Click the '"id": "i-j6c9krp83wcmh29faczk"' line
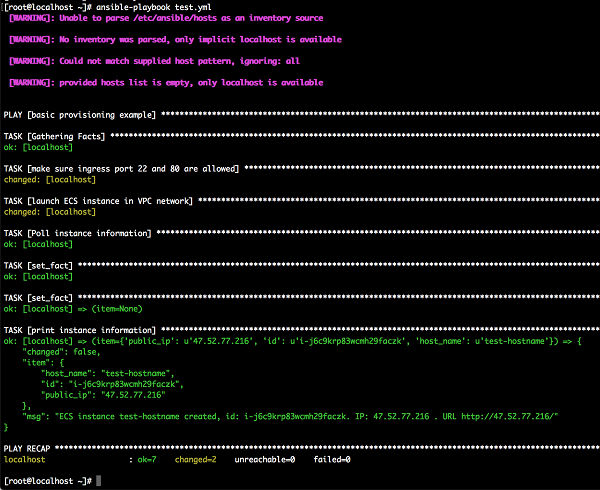 pyautogui.click(x=112, y=384)
